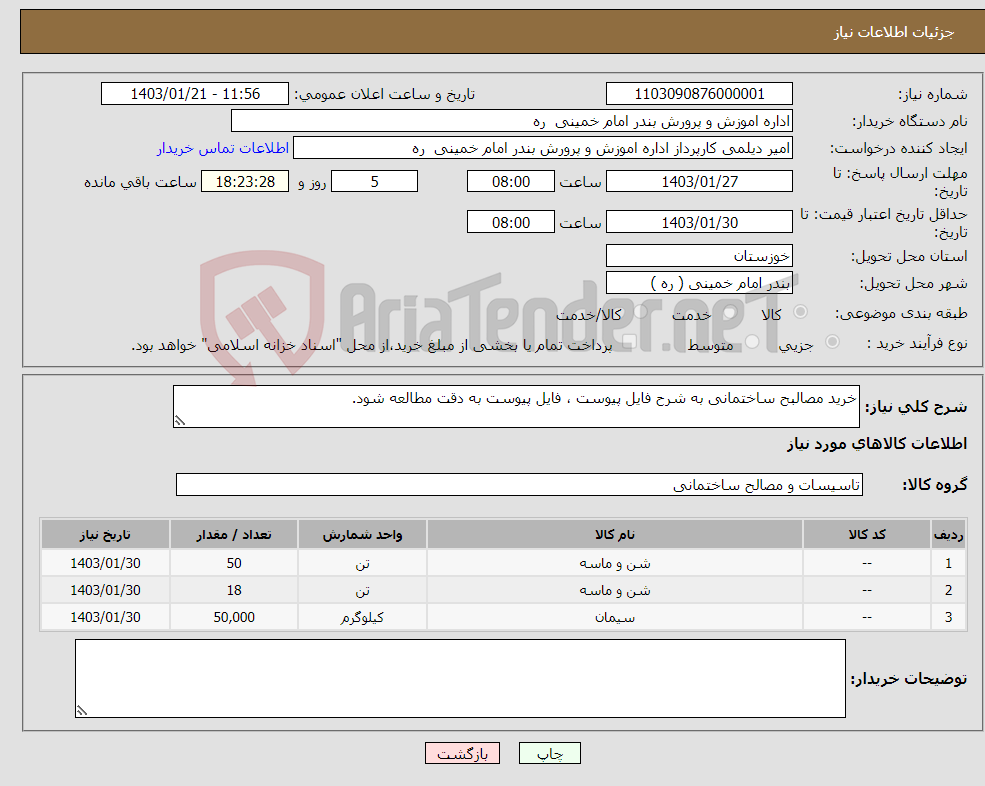Click quantity 50 in row 1

point(234,564)
